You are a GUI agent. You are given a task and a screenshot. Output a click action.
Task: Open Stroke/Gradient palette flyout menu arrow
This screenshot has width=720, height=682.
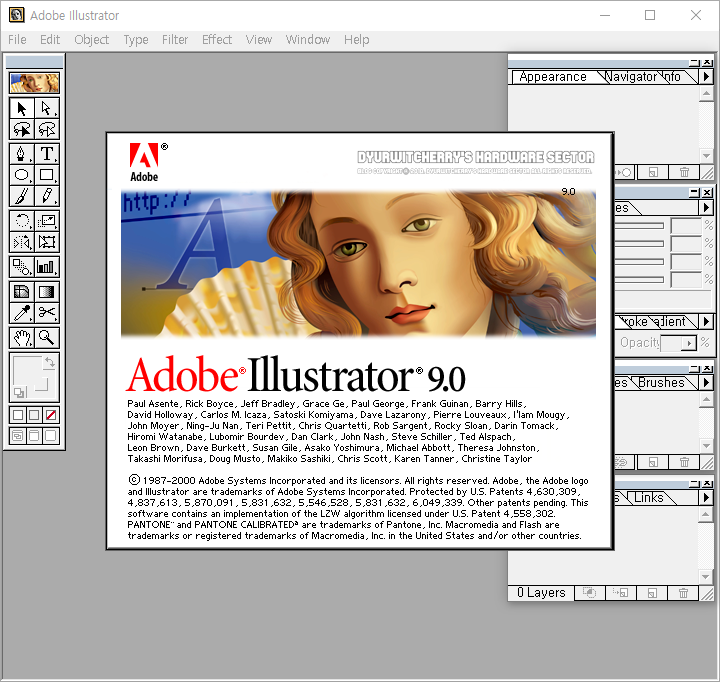pos(706,321)
